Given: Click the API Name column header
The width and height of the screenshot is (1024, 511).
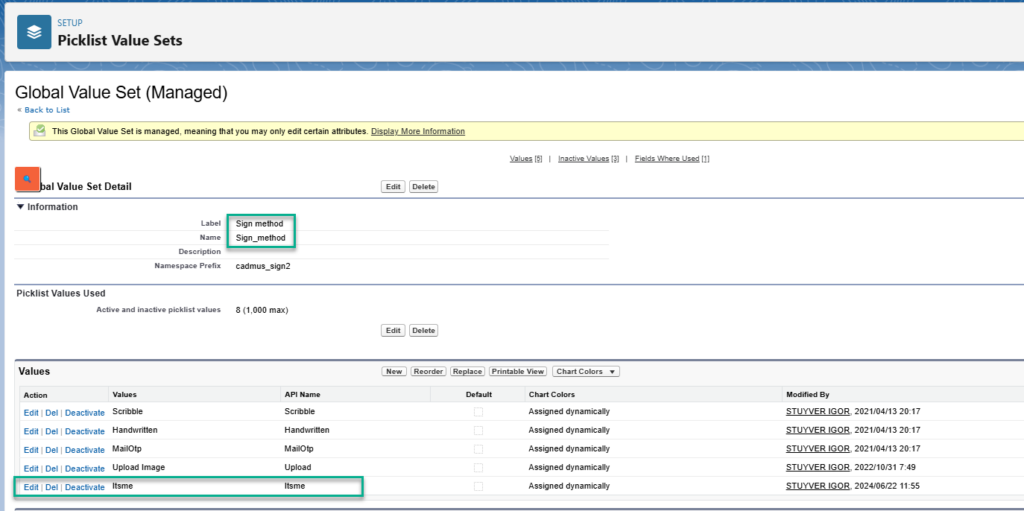Looking at the screenshot, I should tap(302, 395).
